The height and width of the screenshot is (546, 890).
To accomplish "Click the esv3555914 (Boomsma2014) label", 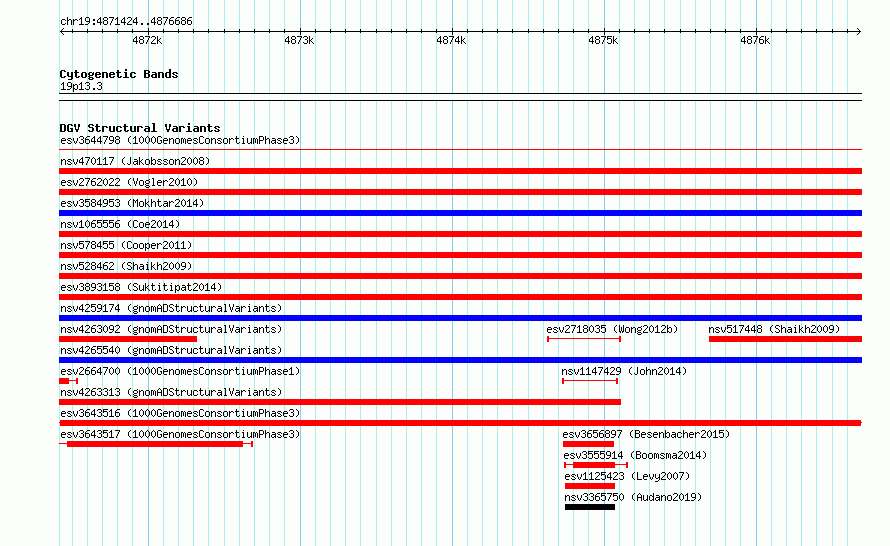I will click(635, 455).
